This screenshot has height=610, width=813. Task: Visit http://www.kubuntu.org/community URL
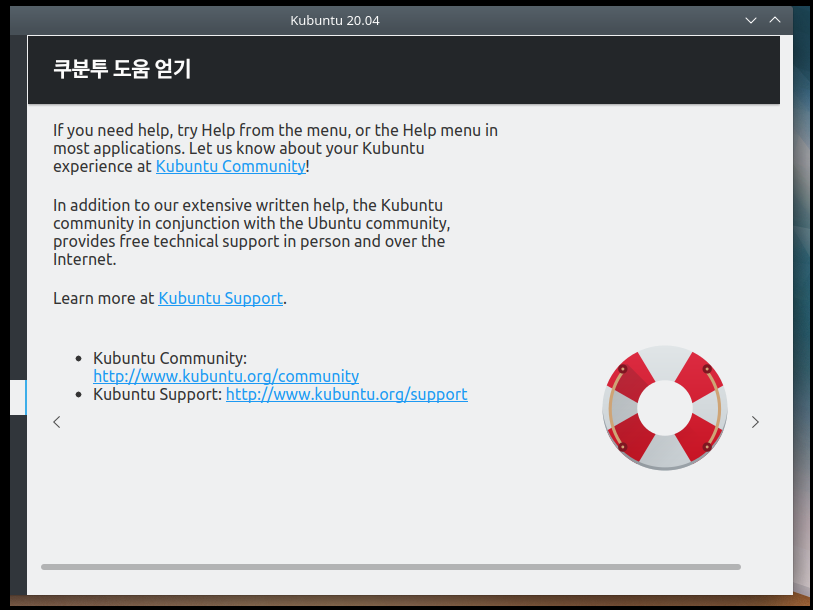click(226, 376)
